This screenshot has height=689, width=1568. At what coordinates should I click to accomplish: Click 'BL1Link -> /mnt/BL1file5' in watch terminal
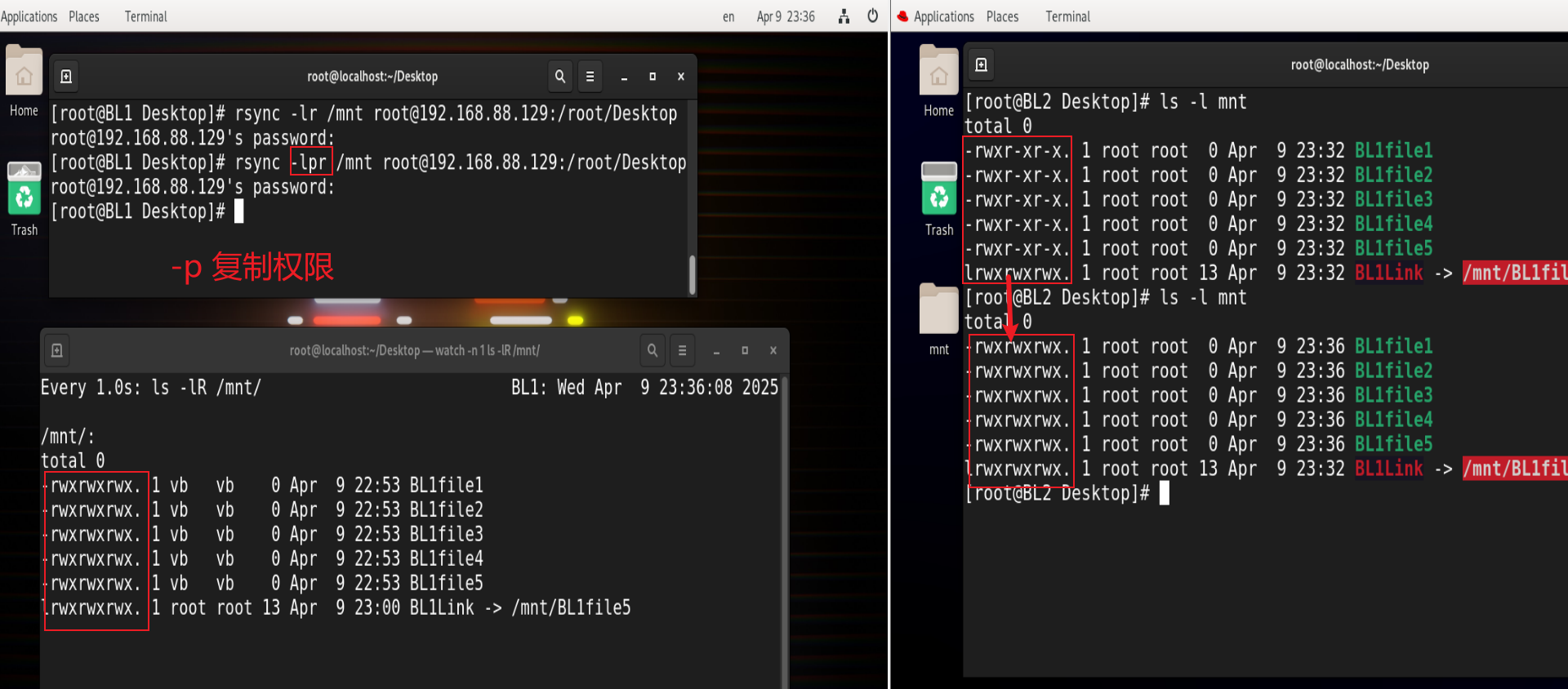520,607
